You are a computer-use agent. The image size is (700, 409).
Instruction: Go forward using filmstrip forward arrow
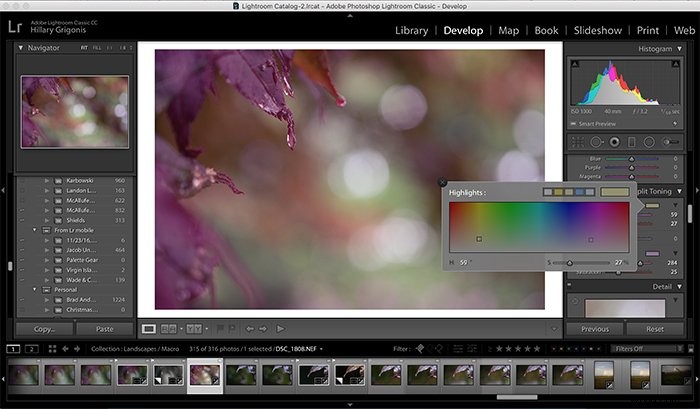pos(77,349)
